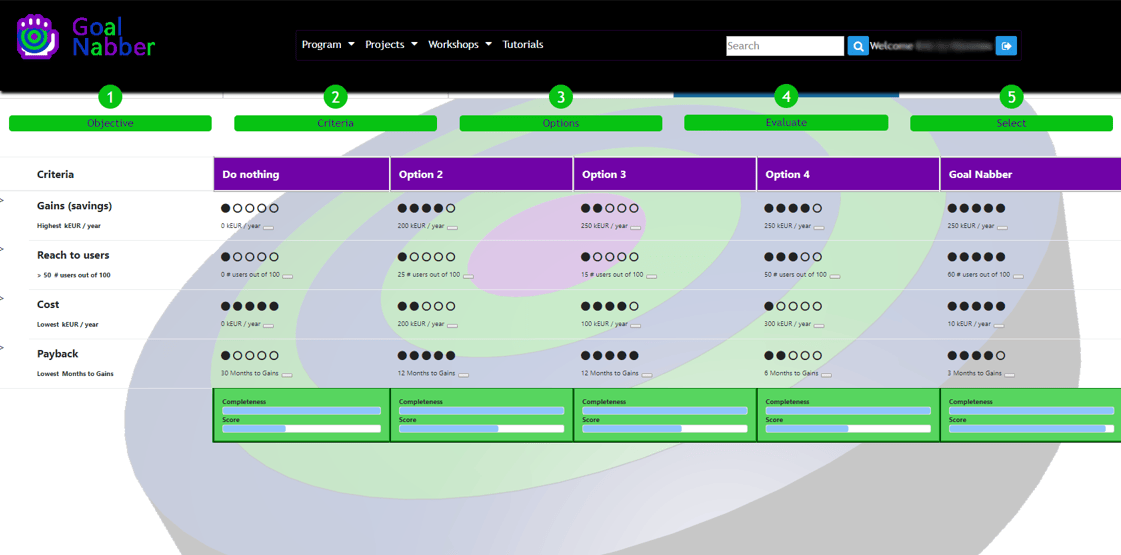Screen dimensions: 1121x555
Task: Open the Projects dropdown menu
Action: (391, 44)
